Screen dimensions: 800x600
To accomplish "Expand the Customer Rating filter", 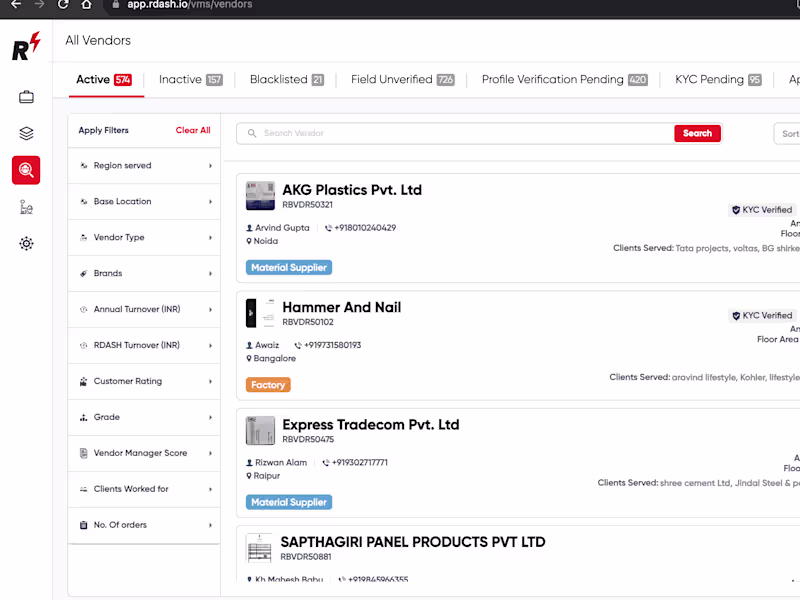I will [144, 382].
